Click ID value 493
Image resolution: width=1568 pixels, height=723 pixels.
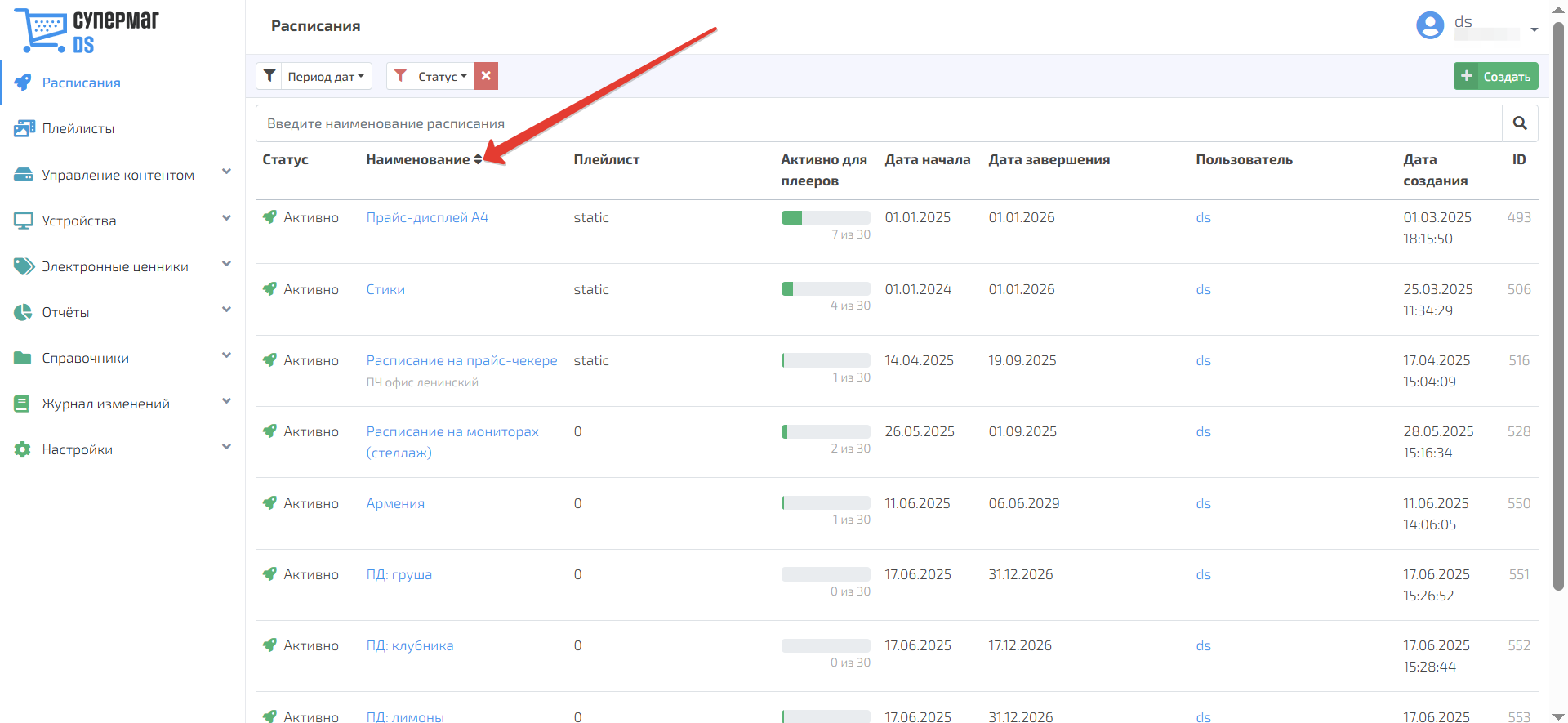pyautogui.click(x=1519, y=217)
